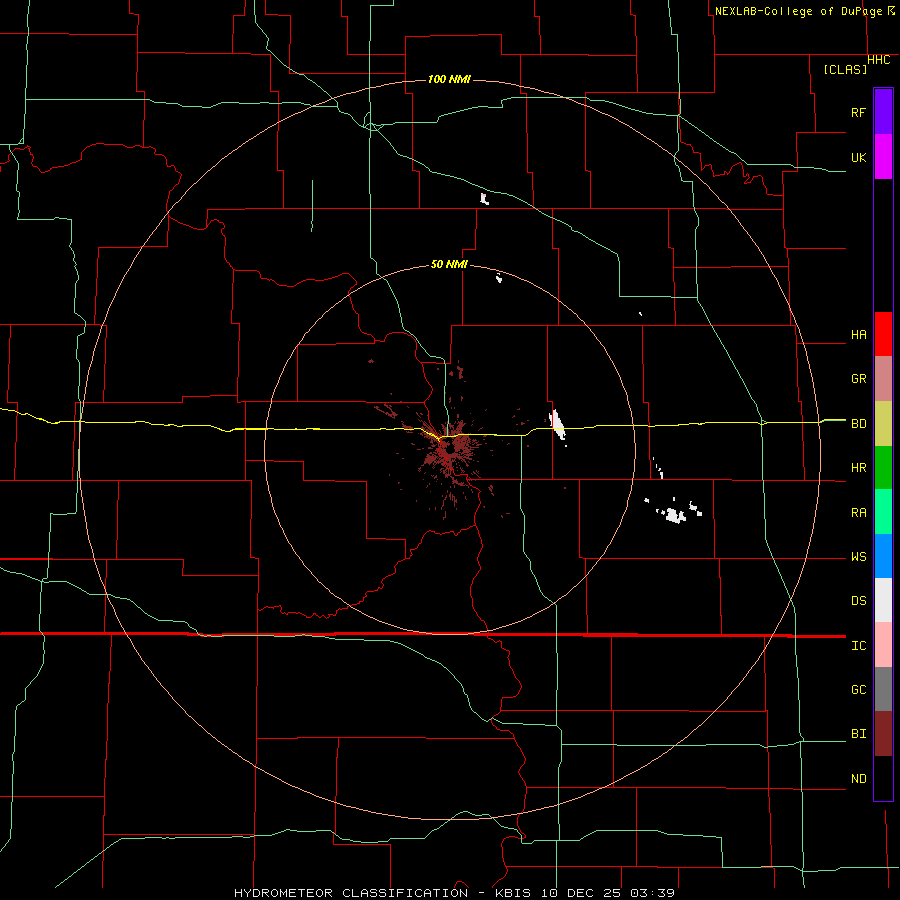
Task: Select the GR salmon color swatch
Action: [883, 379]
